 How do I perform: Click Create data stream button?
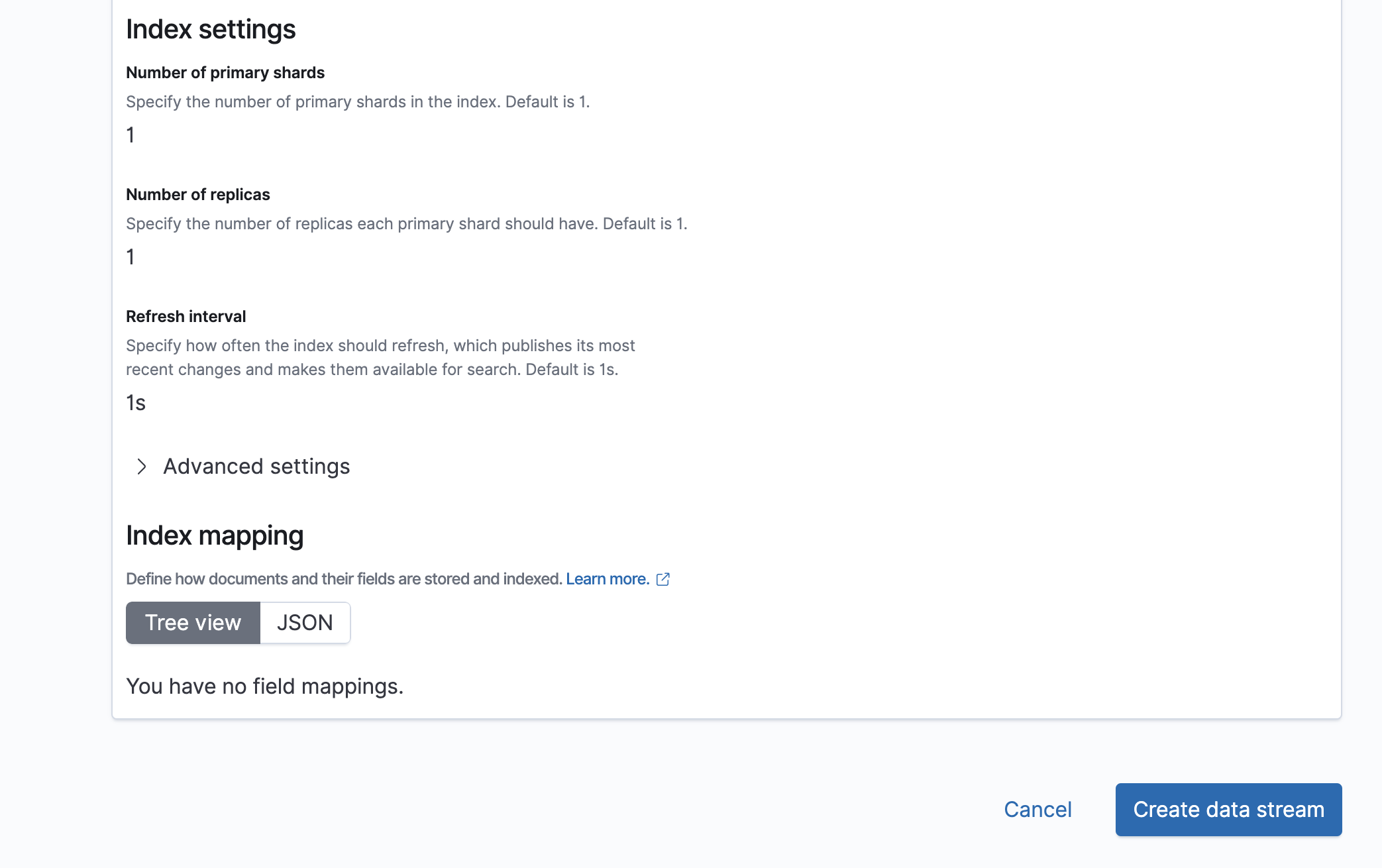1228,810
